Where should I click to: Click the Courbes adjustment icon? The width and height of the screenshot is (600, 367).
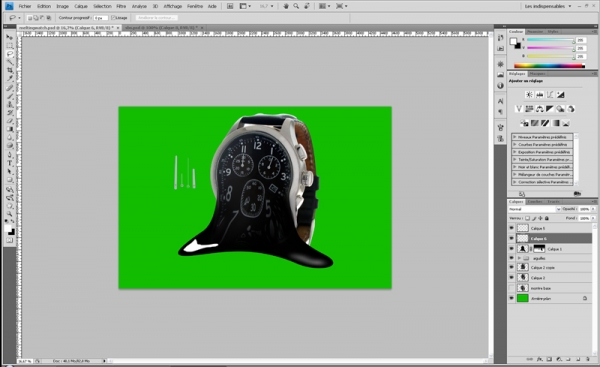[550, 95]
